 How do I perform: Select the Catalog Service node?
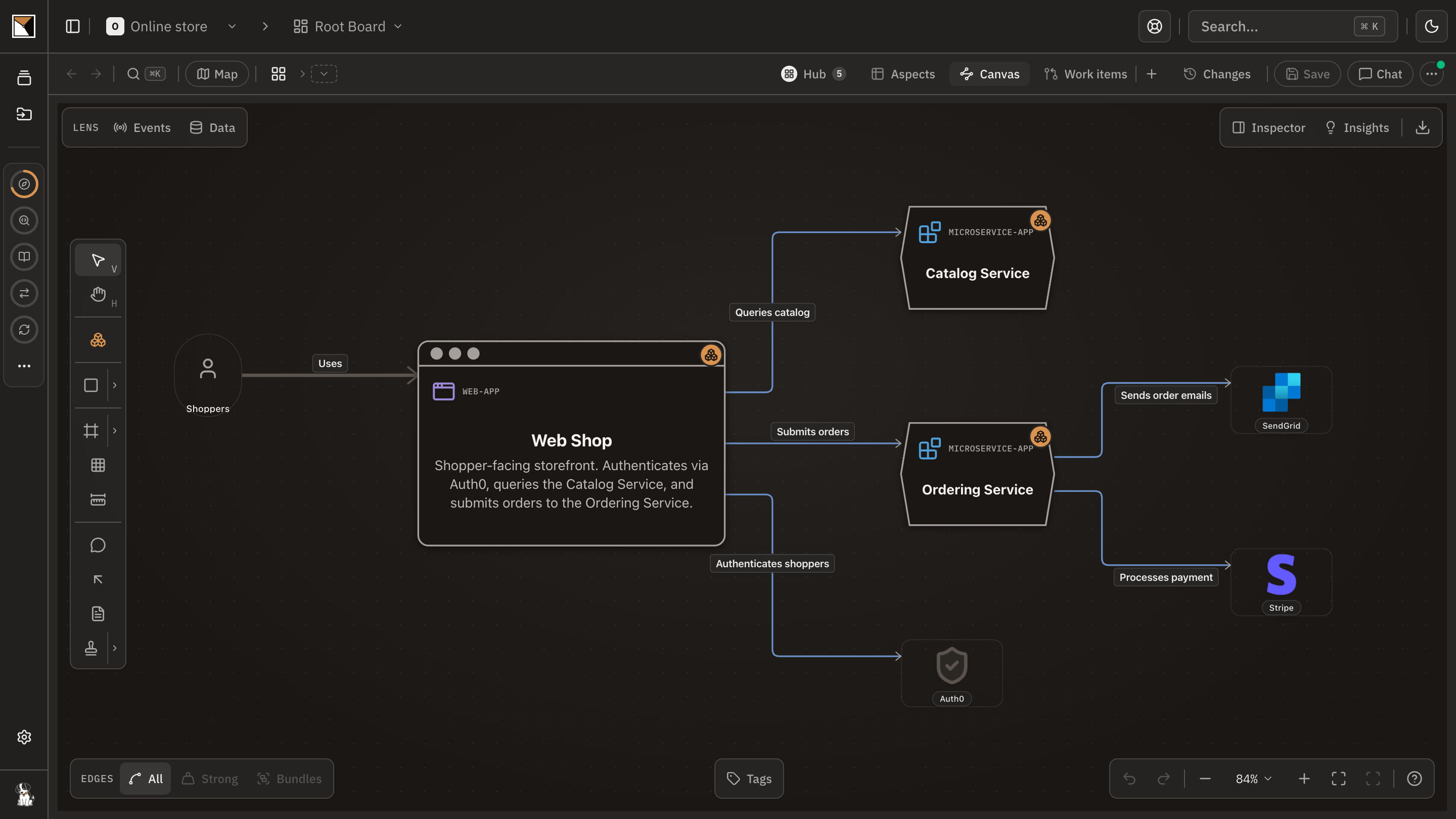[977, 258]
